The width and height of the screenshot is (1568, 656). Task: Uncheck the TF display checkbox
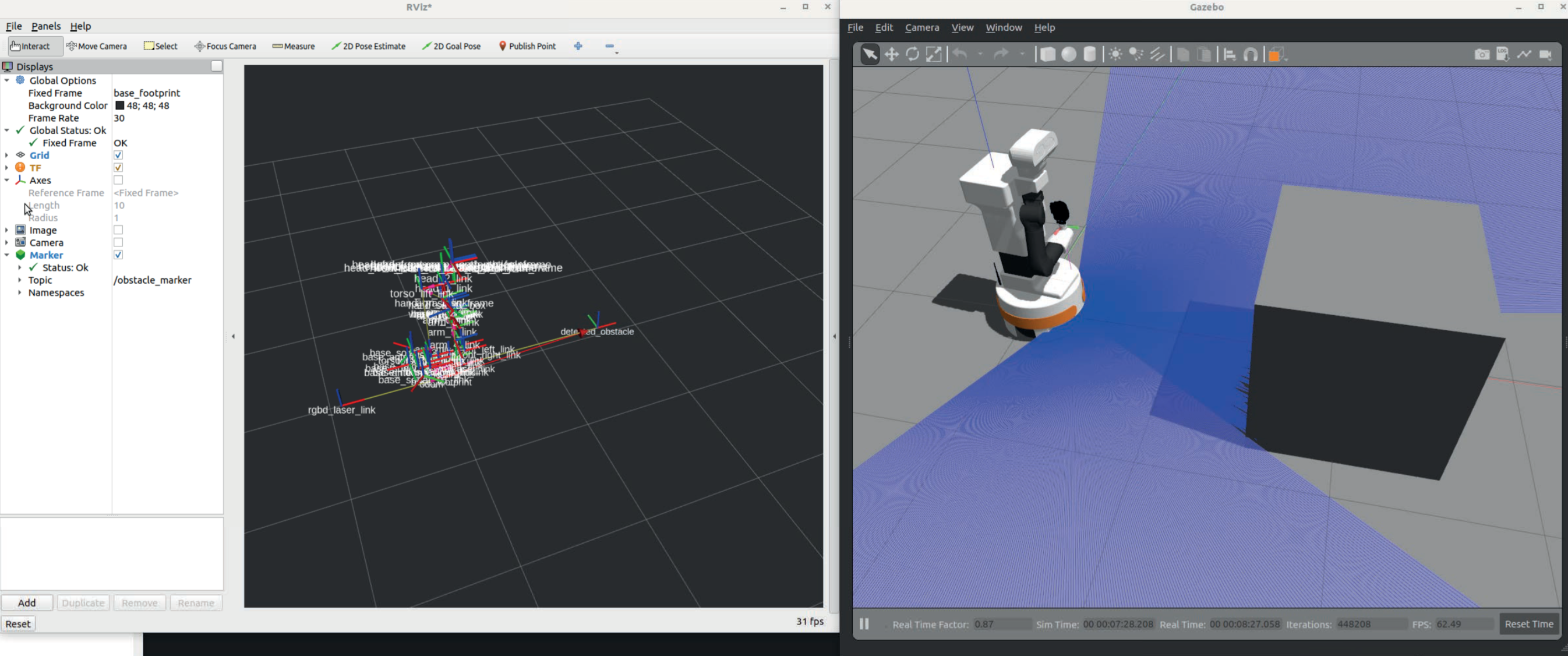click(x=118, y=168)
